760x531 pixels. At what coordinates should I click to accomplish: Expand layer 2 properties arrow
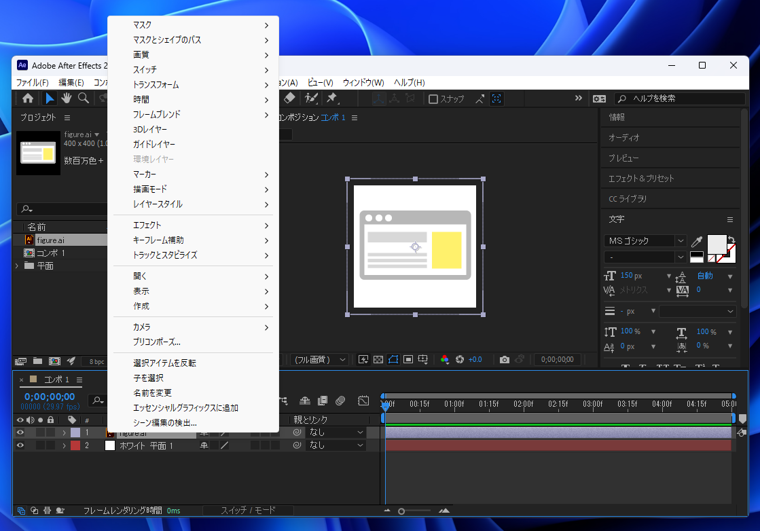pos(64,446)
